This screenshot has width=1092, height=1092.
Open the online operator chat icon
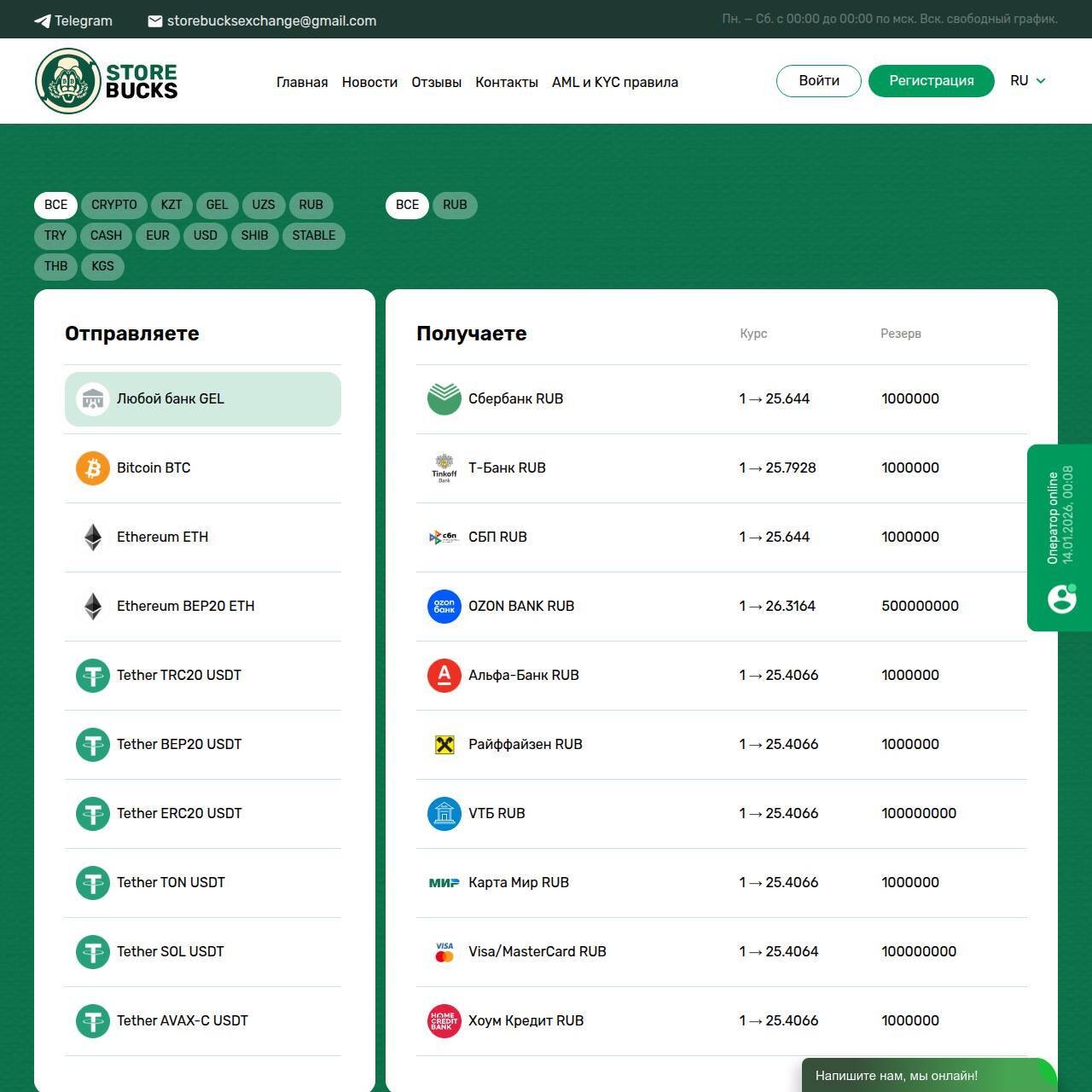(x=1061, y=598)
